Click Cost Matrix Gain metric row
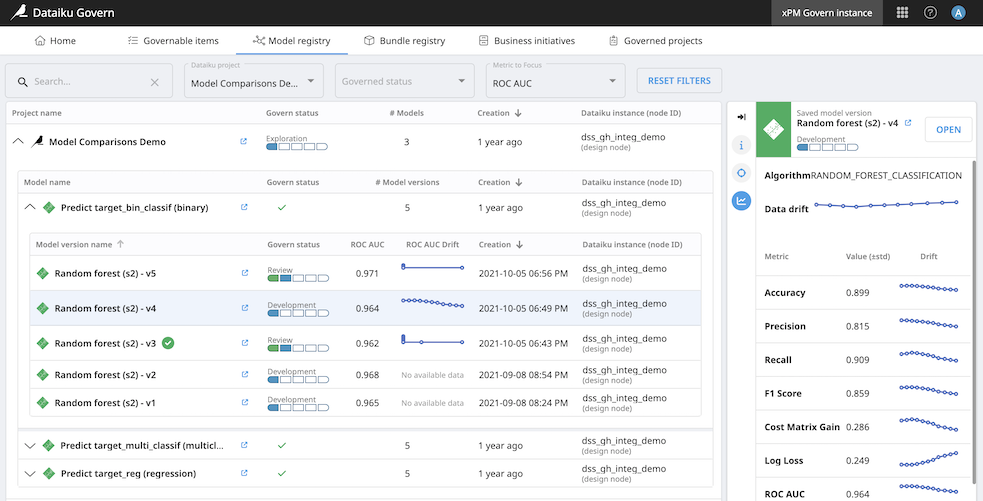 click(x=863, y=426)
